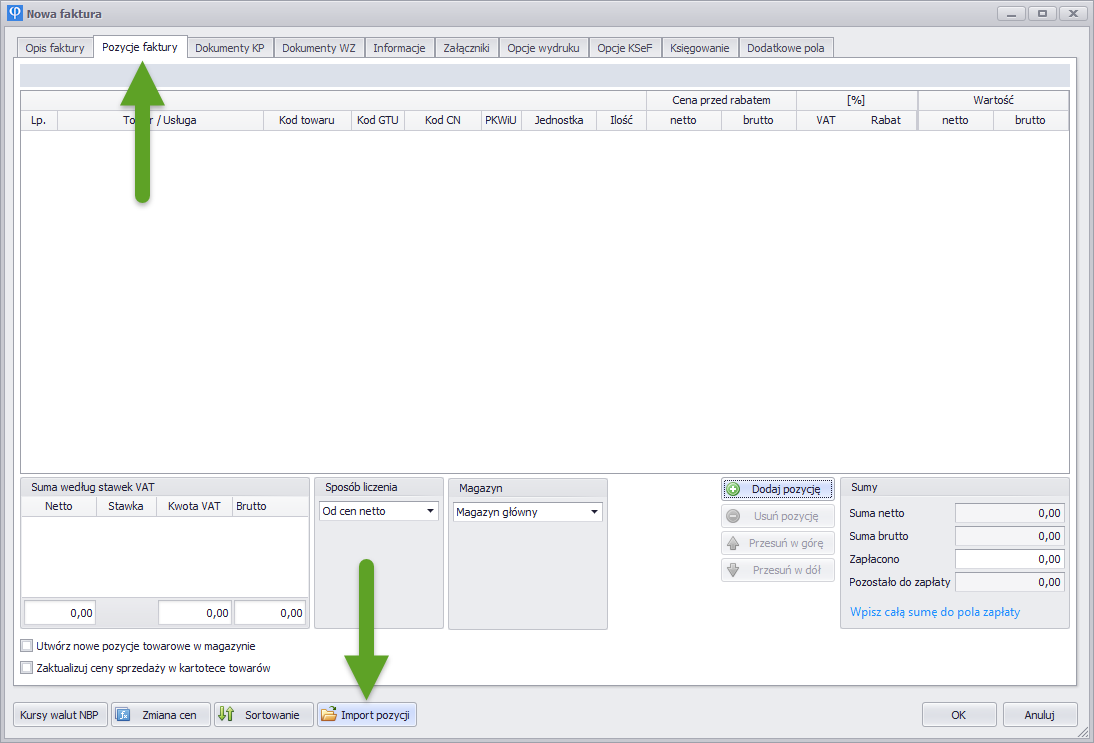The image size is (1094, 743).
Task: Enable Utwórz nowe pozycje towarowe w magazynie
Action: [27, 646]
